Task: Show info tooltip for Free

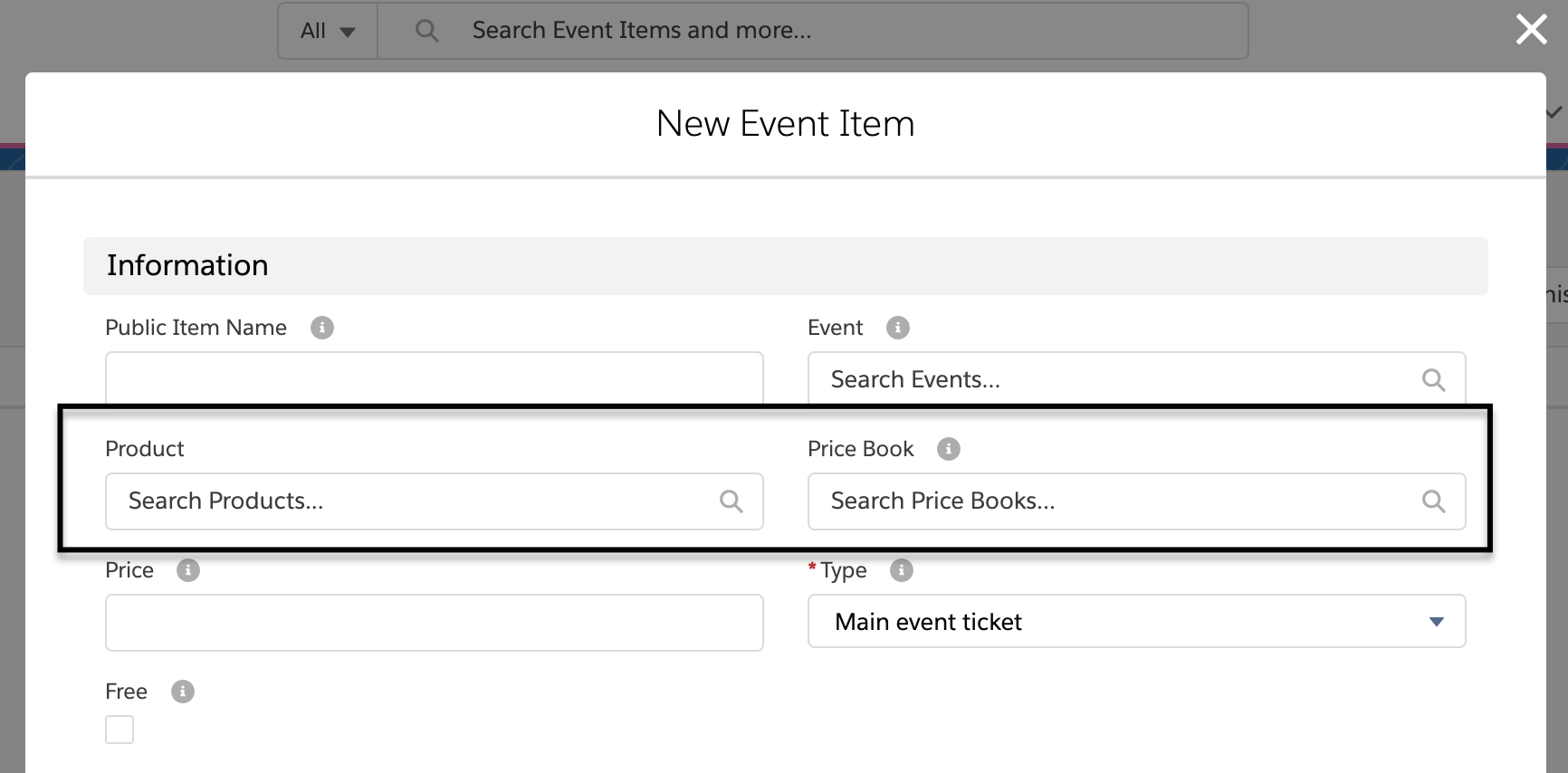Action: 183,692
